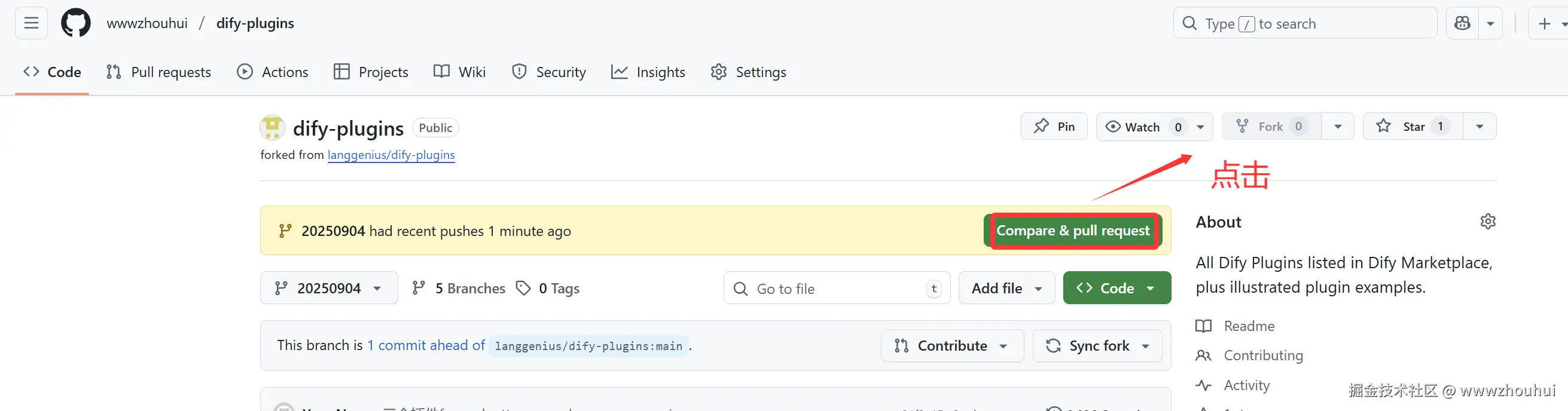Open the green Code clone dropdown
This screenshot has height=411, width=1568.
point(1117,288)
